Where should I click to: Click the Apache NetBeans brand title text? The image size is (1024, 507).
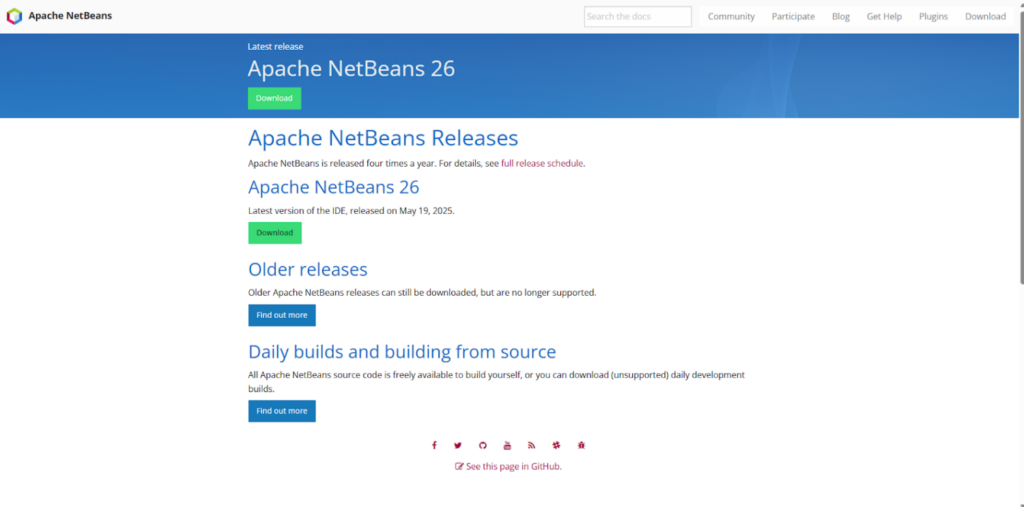[x=70, y=16]
